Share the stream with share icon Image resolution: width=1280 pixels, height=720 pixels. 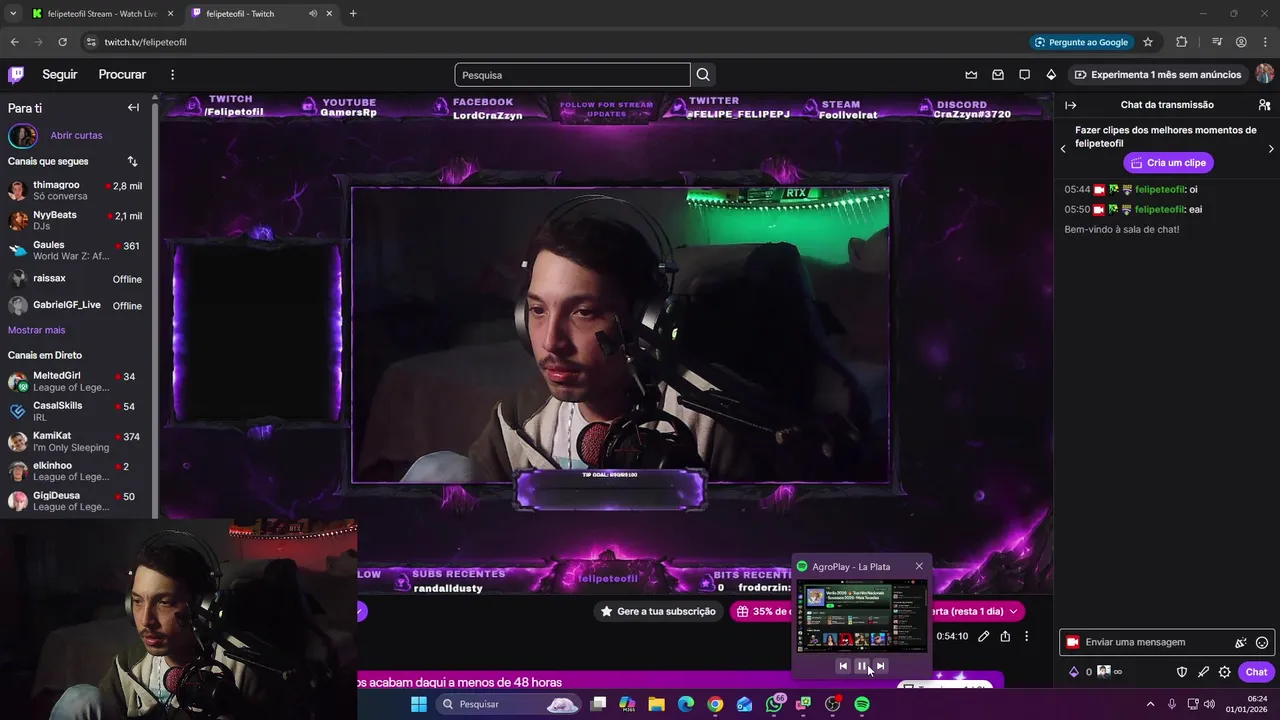click(x=1005, y=636)
